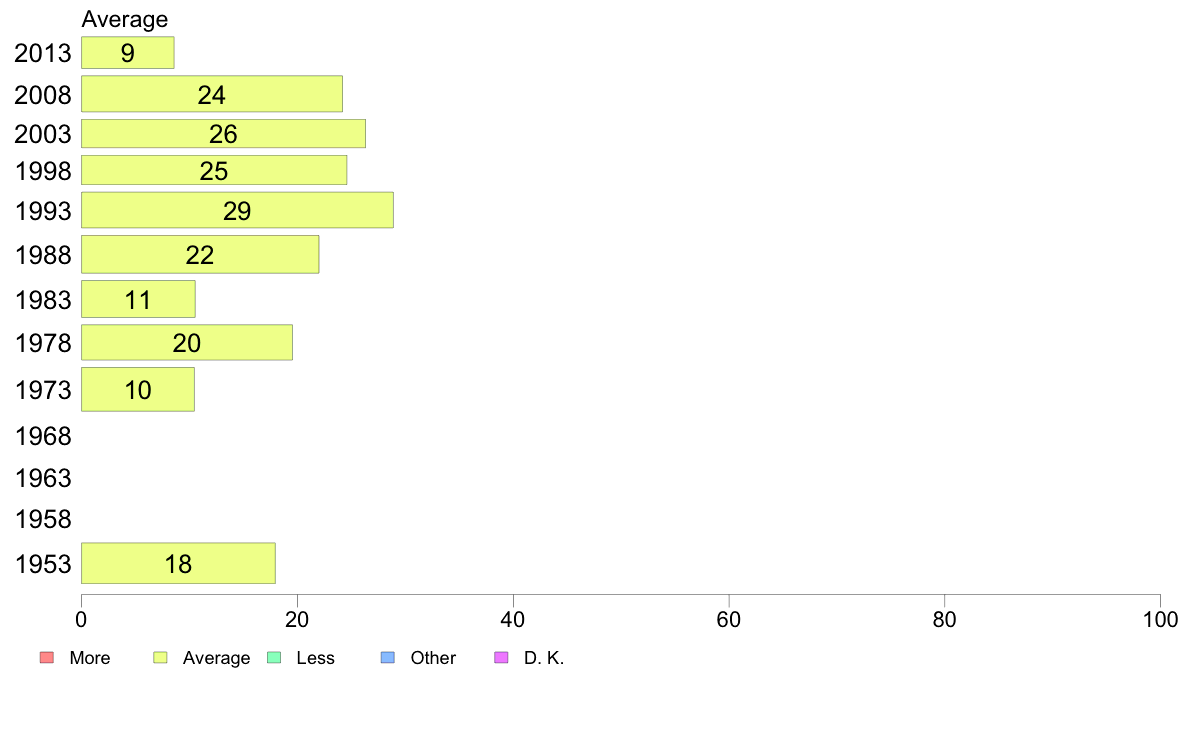Click the yellow Average legend swatch
The image size is (1188, 736).
point(160,657)
